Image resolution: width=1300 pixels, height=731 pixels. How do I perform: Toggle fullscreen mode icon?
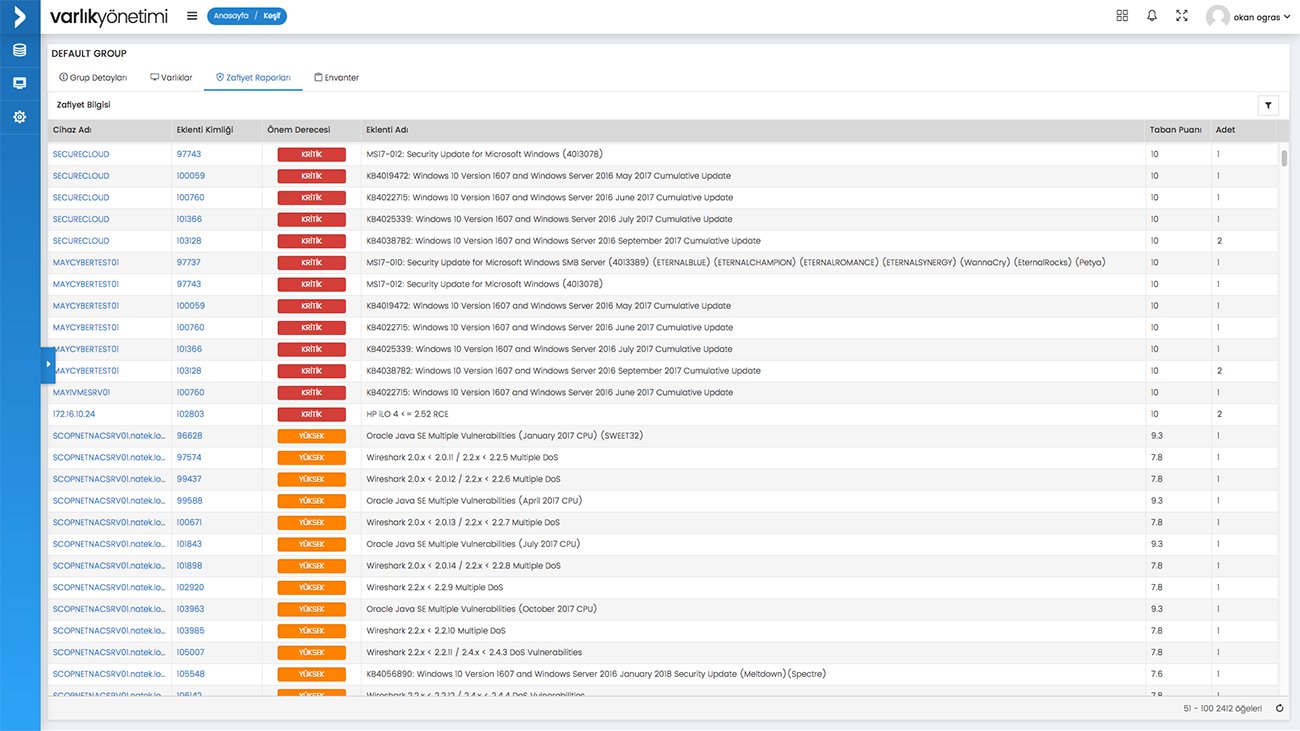1182,16
